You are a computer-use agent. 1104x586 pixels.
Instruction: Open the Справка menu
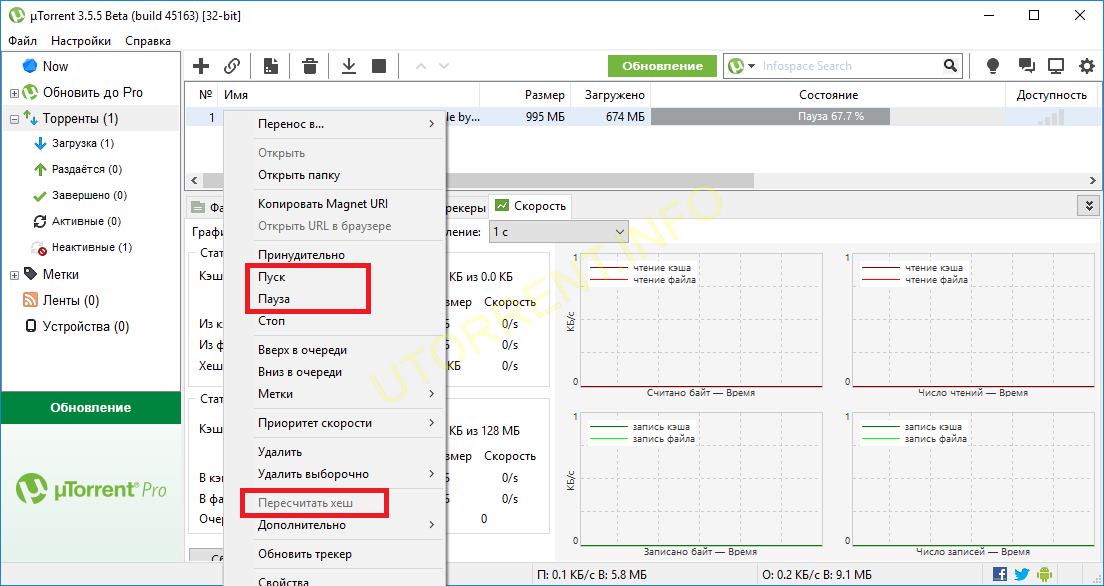148,41
